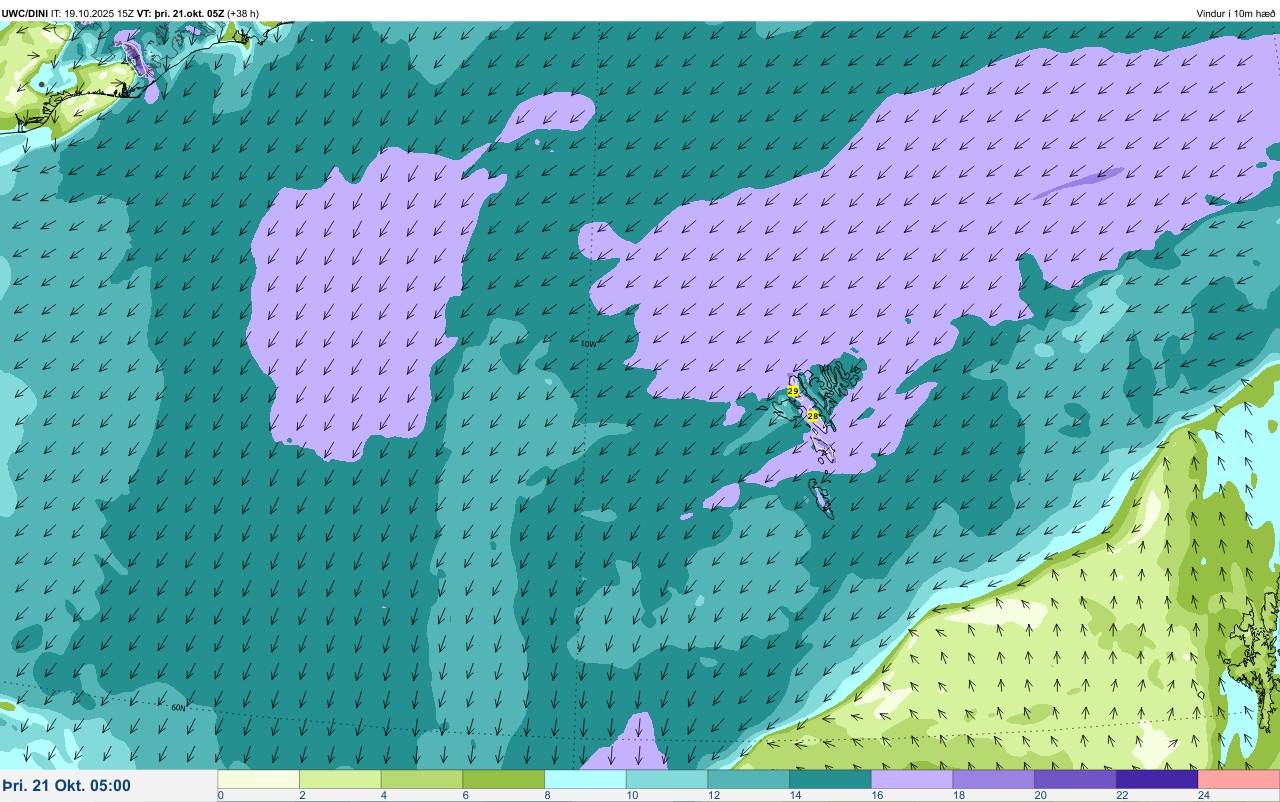Click the '60N' latitude label

pos(178,707)
